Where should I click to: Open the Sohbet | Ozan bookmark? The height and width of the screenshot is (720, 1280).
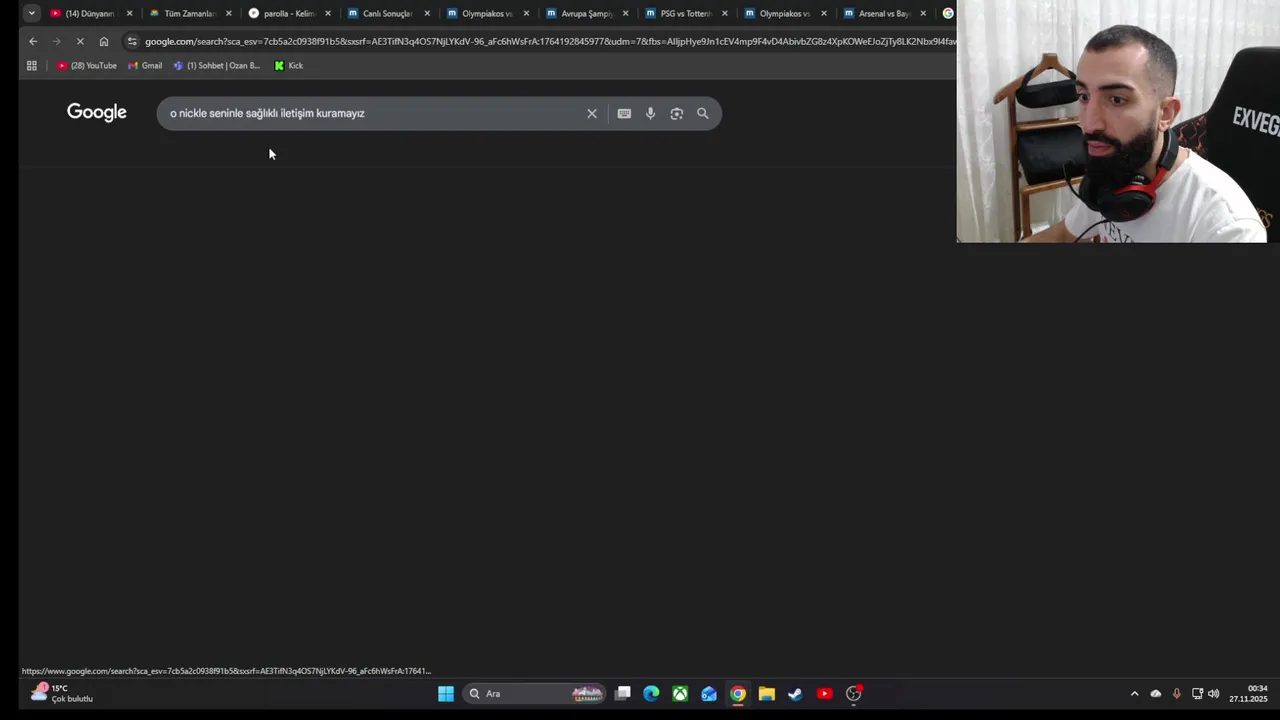tap(217, 66)
